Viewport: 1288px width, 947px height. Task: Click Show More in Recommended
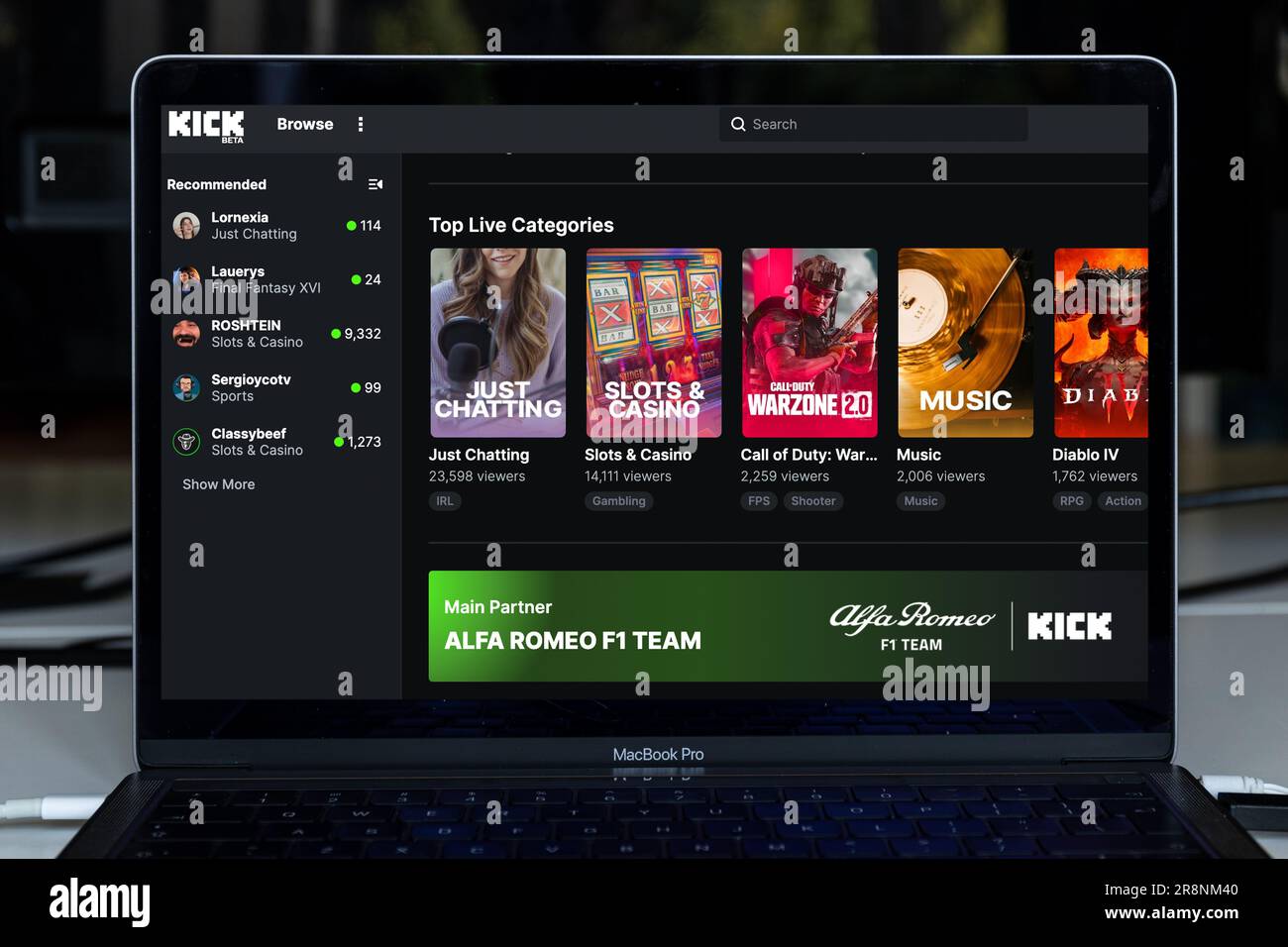click(218, 484)
